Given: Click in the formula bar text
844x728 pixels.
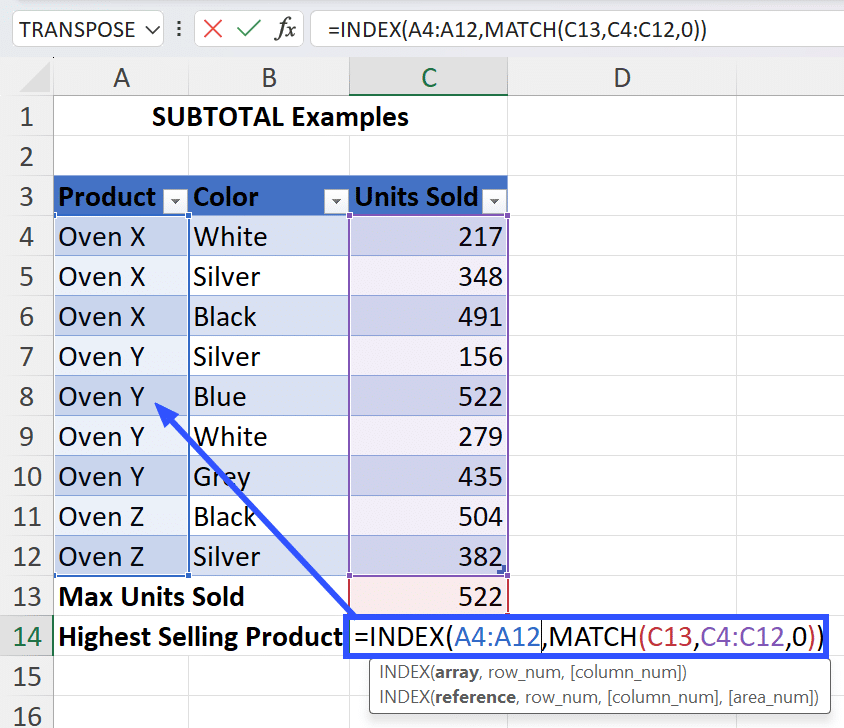Looking at the screenshot, I should point(517,30).
